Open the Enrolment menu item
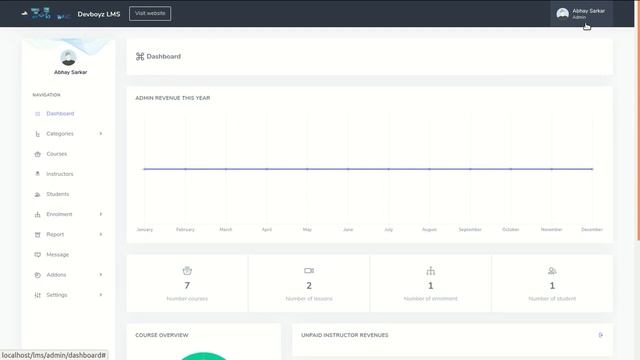 coord(59,214)
